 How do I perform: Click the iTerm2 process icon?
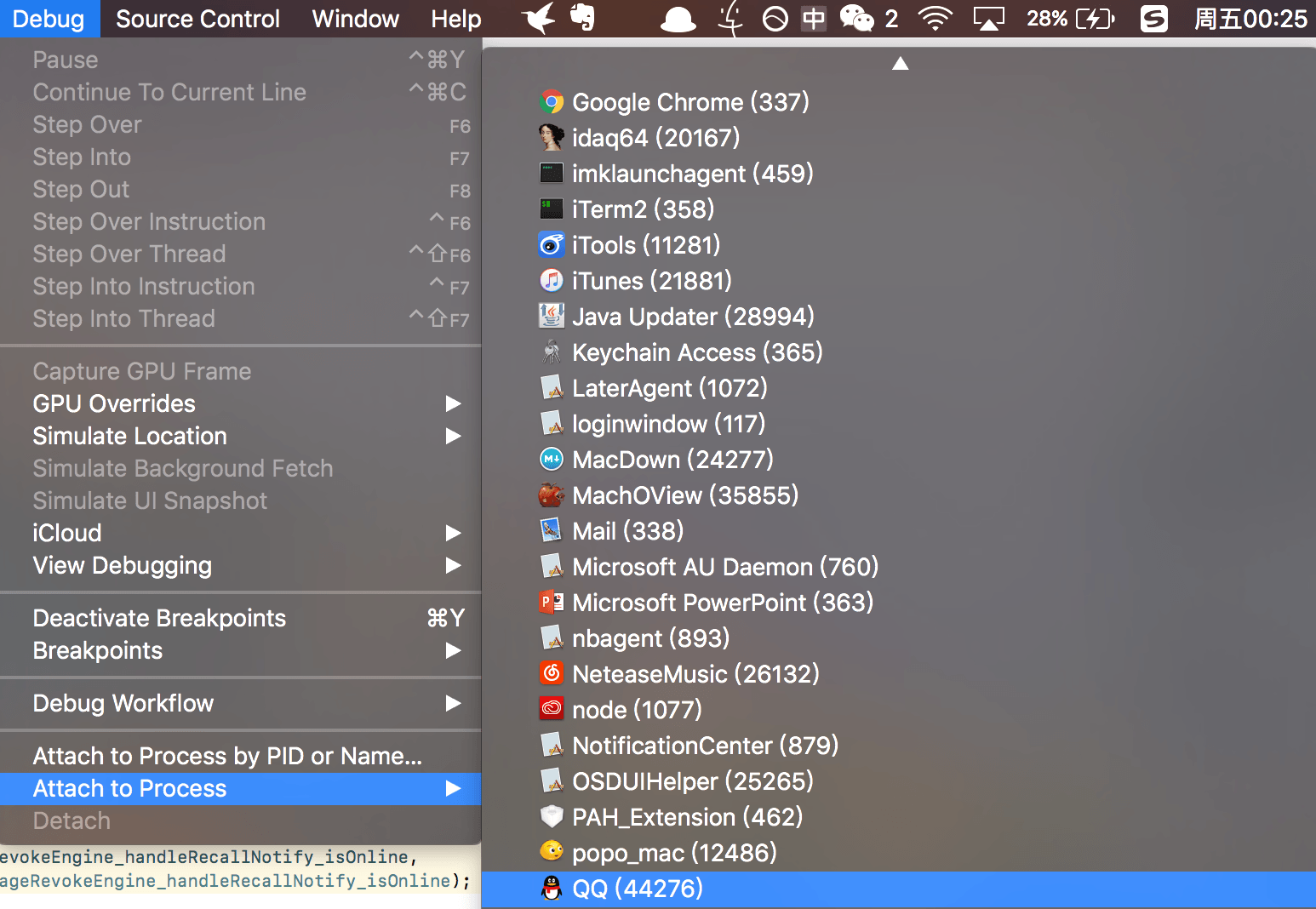552,209
